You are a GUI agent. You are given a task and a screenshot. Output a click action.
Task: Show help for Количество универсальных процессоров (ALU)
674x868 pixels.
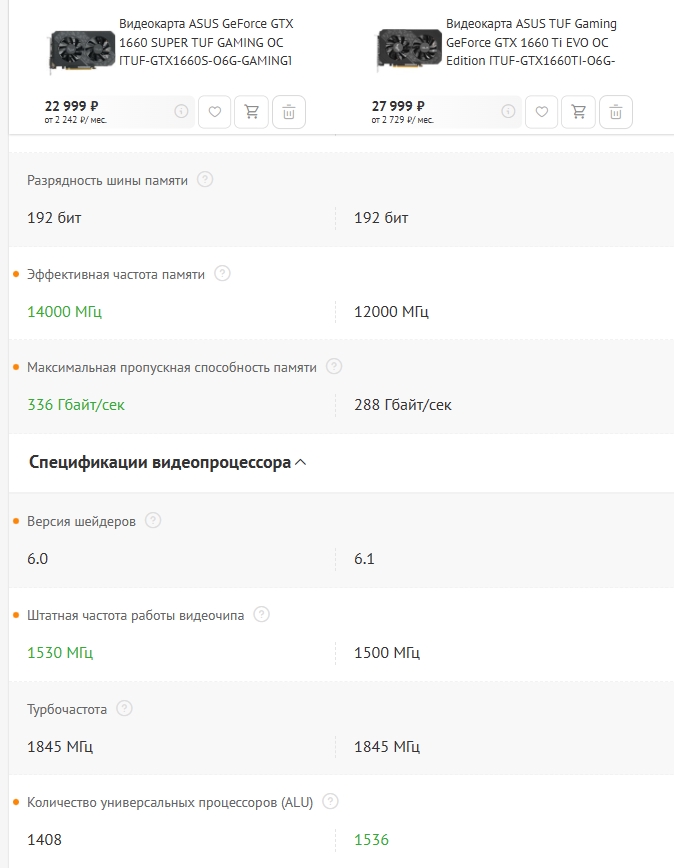(x=330, y=801)
